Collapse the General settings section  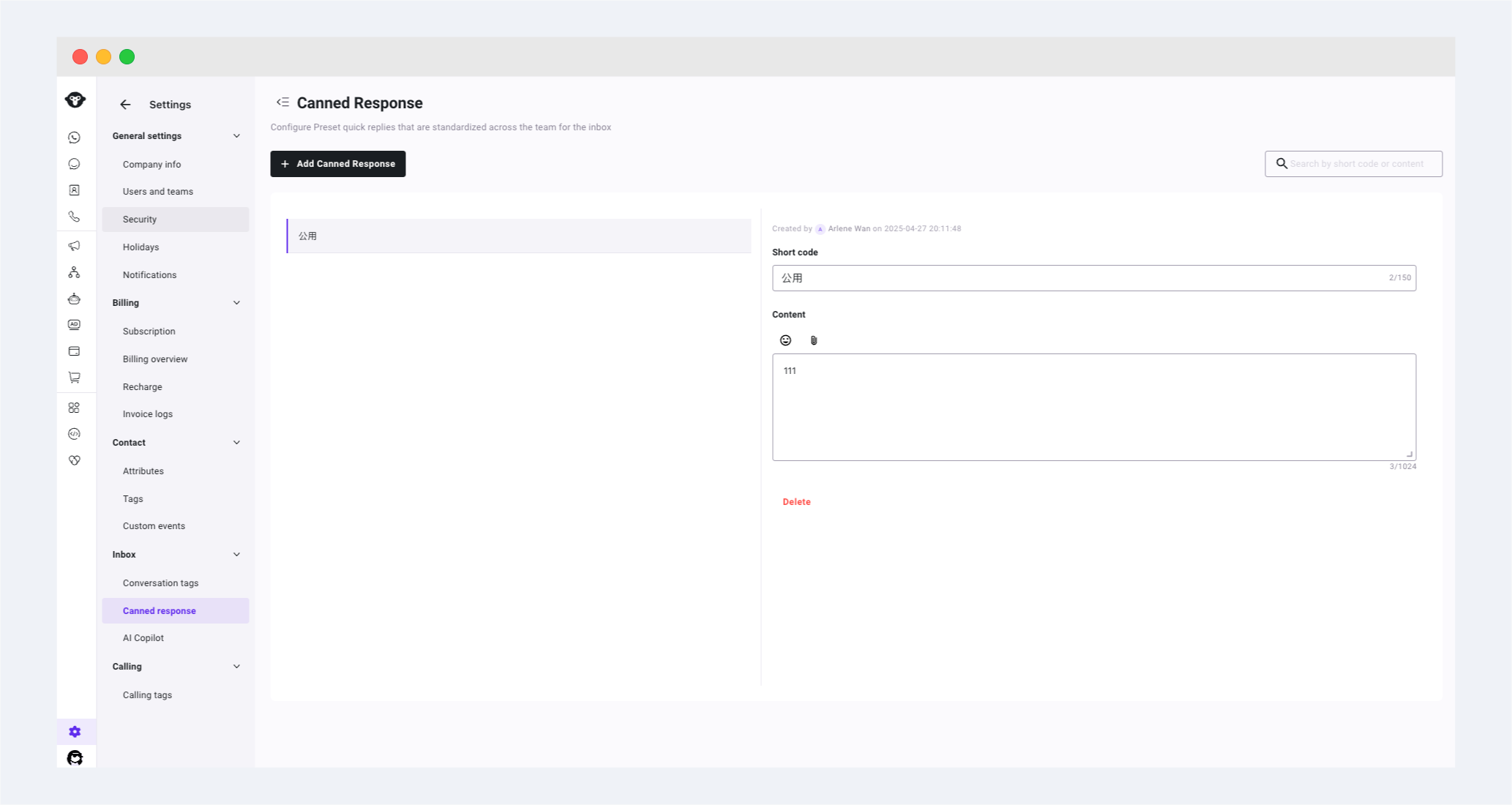point(236,136)
